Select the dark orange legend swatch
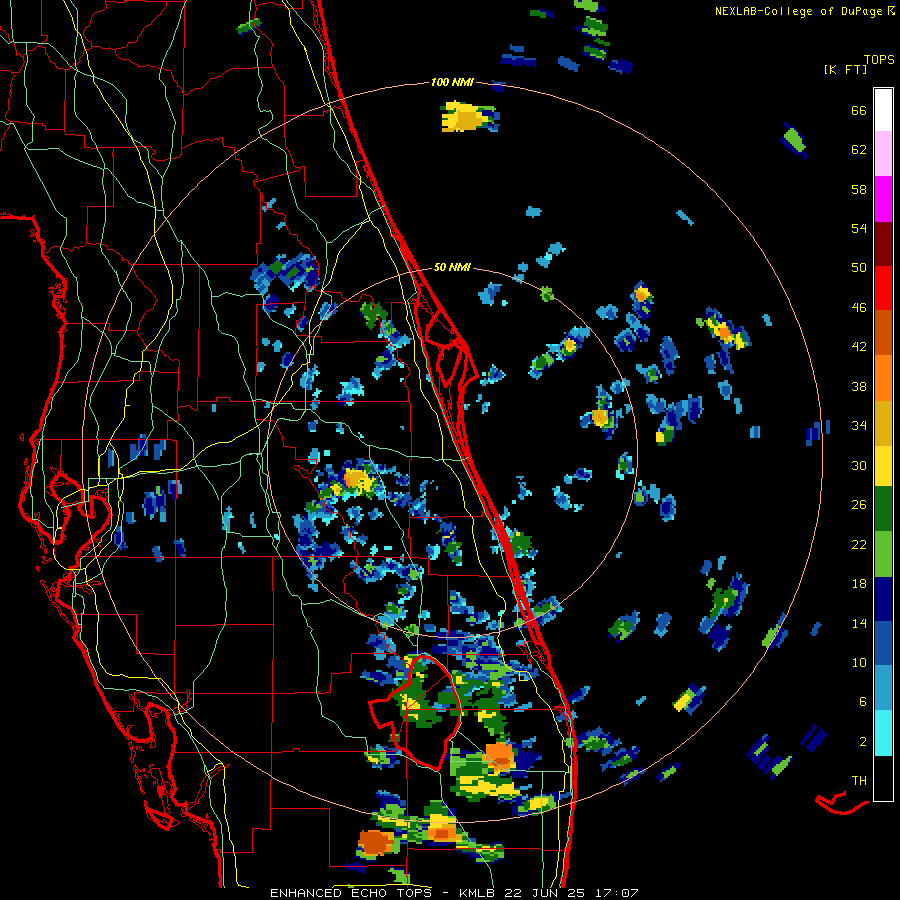This screenshot has width=900, height=900. coord(883,332)
